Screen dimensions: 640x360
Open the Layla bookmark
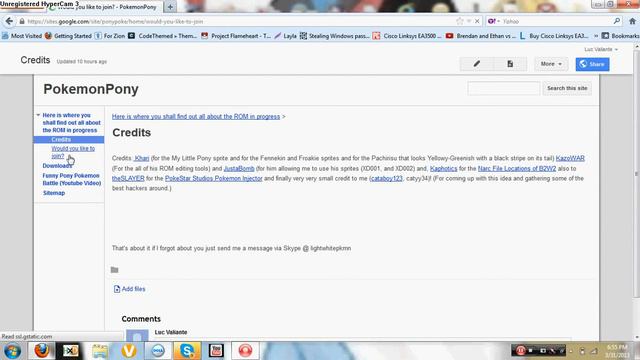coord(285,36)
